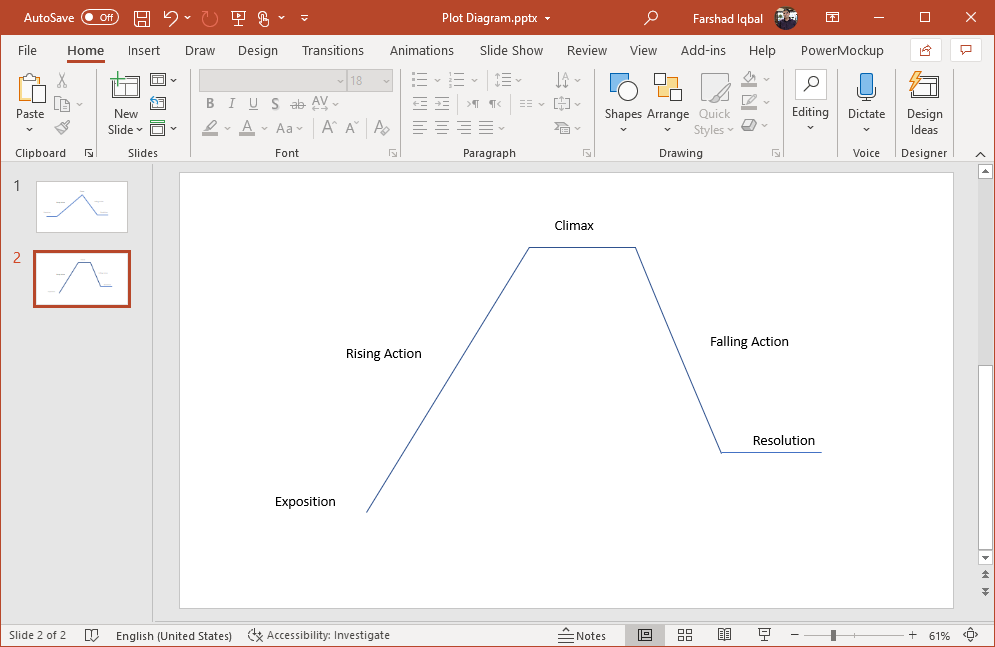Click the Undo arrow icon
This screenshot has width=995, height=647.
170,18
